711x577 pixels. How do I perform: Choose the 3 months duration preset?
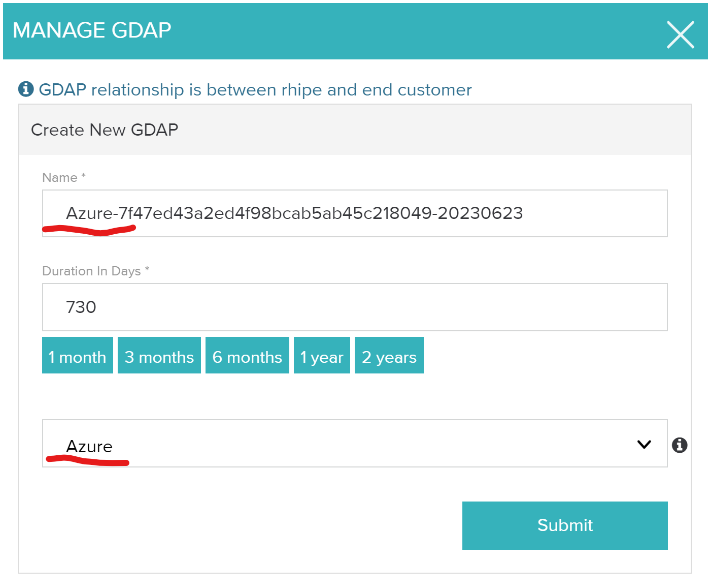point(159,357)
